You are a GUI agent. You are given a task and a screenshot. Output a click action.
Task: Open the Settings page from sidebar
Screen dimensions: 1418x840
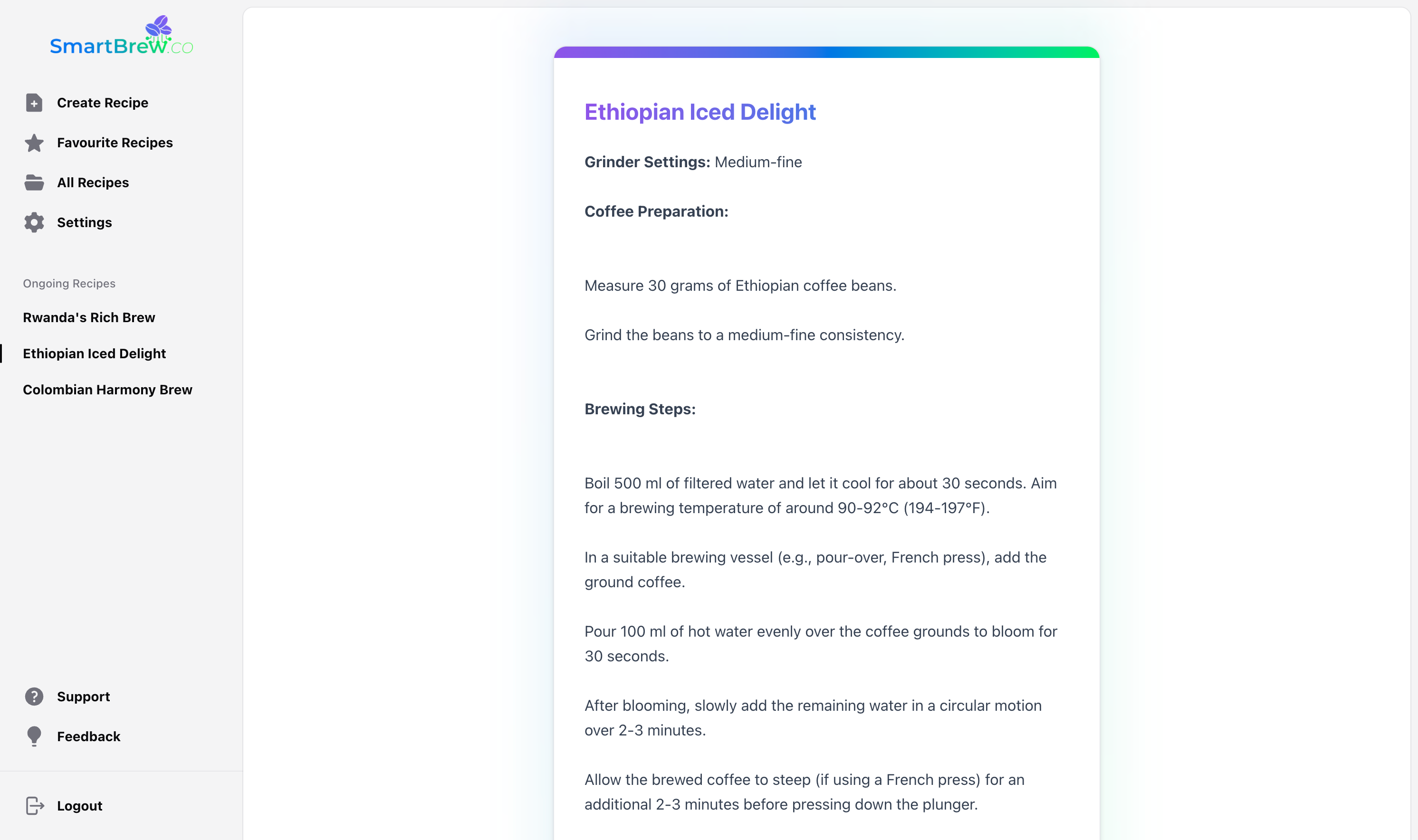pyautogui.click(x=84, y=222)
